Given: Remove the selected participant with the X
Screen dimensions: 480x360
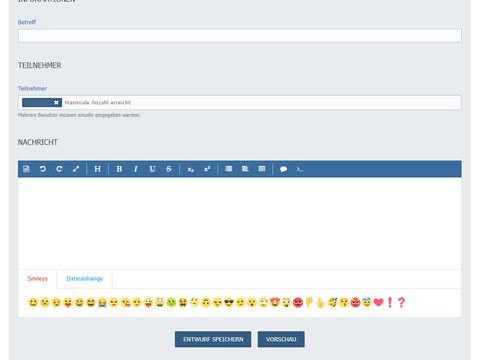Looking at the screenshot, I should [56, 102].
